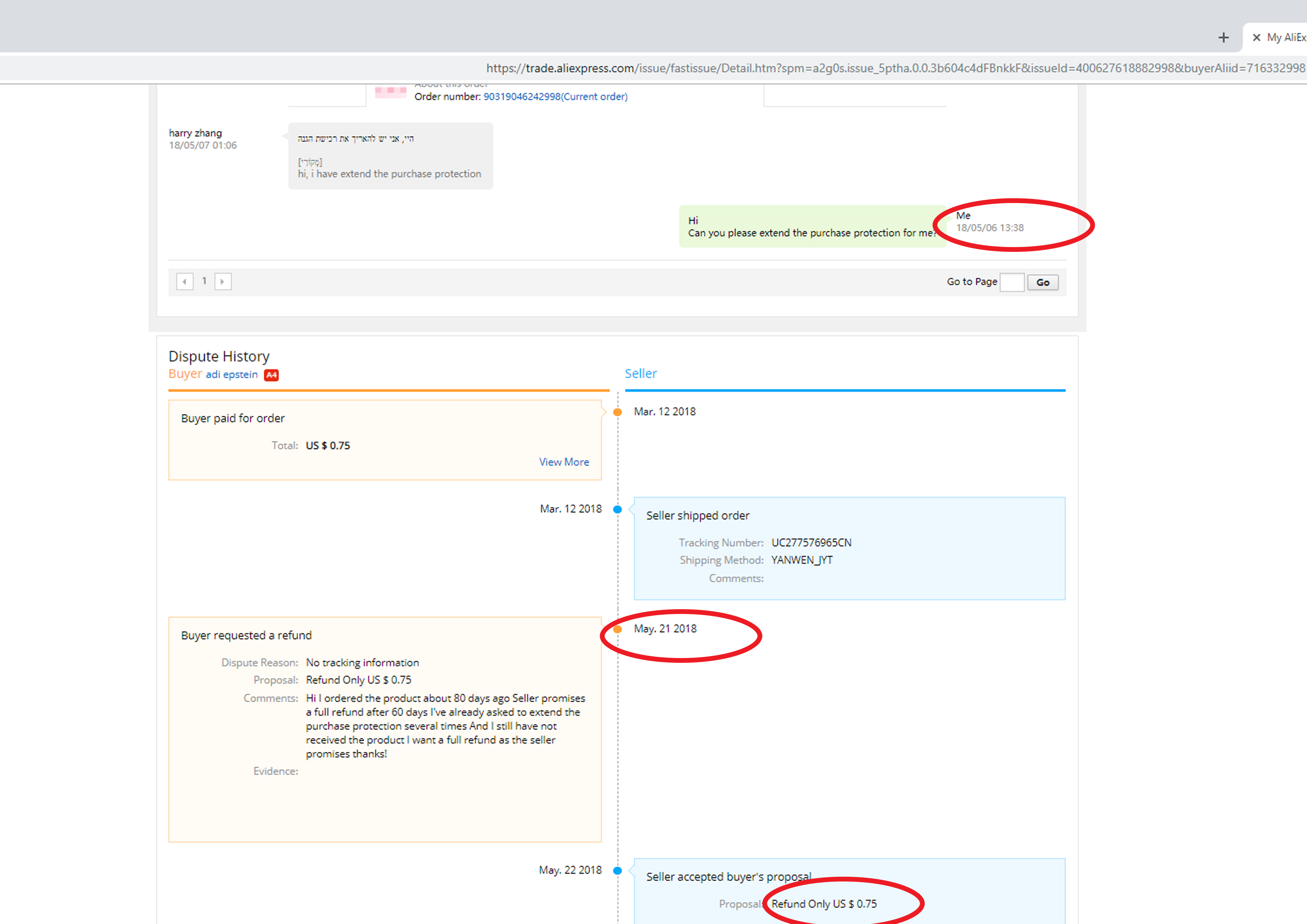
Task: Open buyer profile adi epstein
Action: point(232,374)
